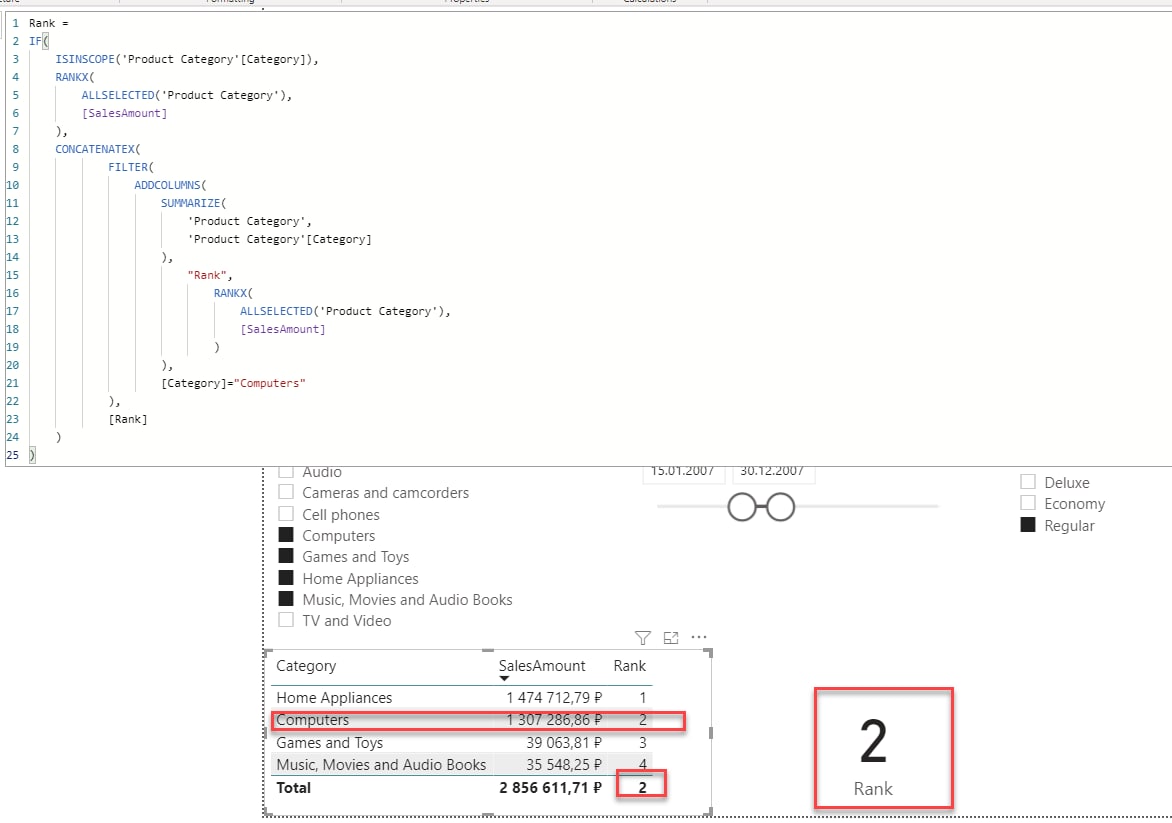Open the table visual filter icon
This screenshot has width=1172, height=823.
pos(642,638)
